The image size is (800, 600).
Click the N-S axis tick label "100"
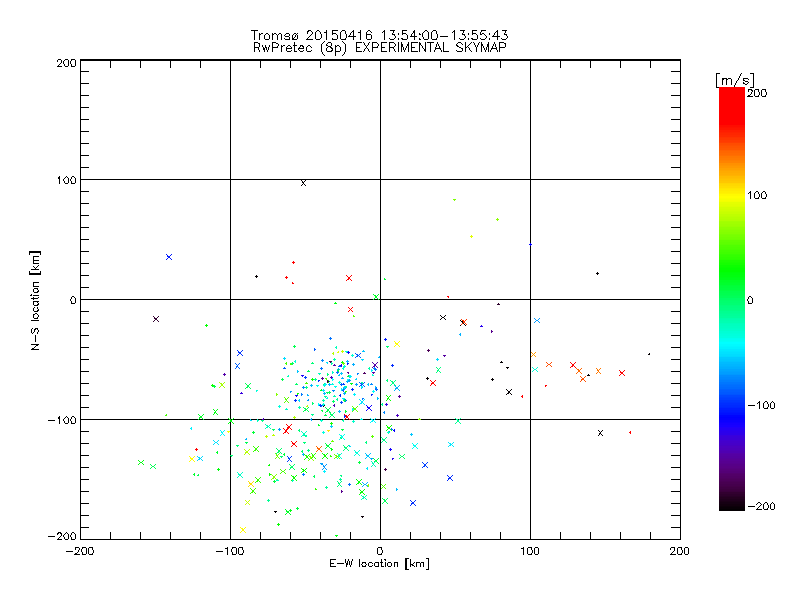pyautogui.click(x=66, y=180)
